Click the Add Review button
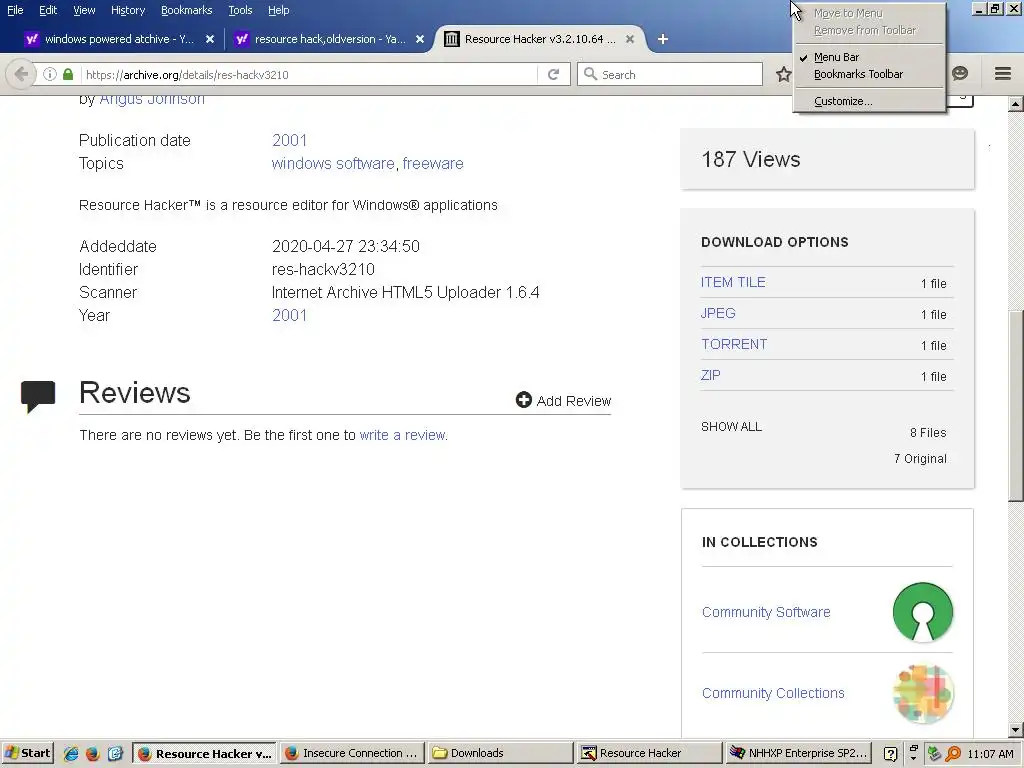 click(x=563, y=400)
